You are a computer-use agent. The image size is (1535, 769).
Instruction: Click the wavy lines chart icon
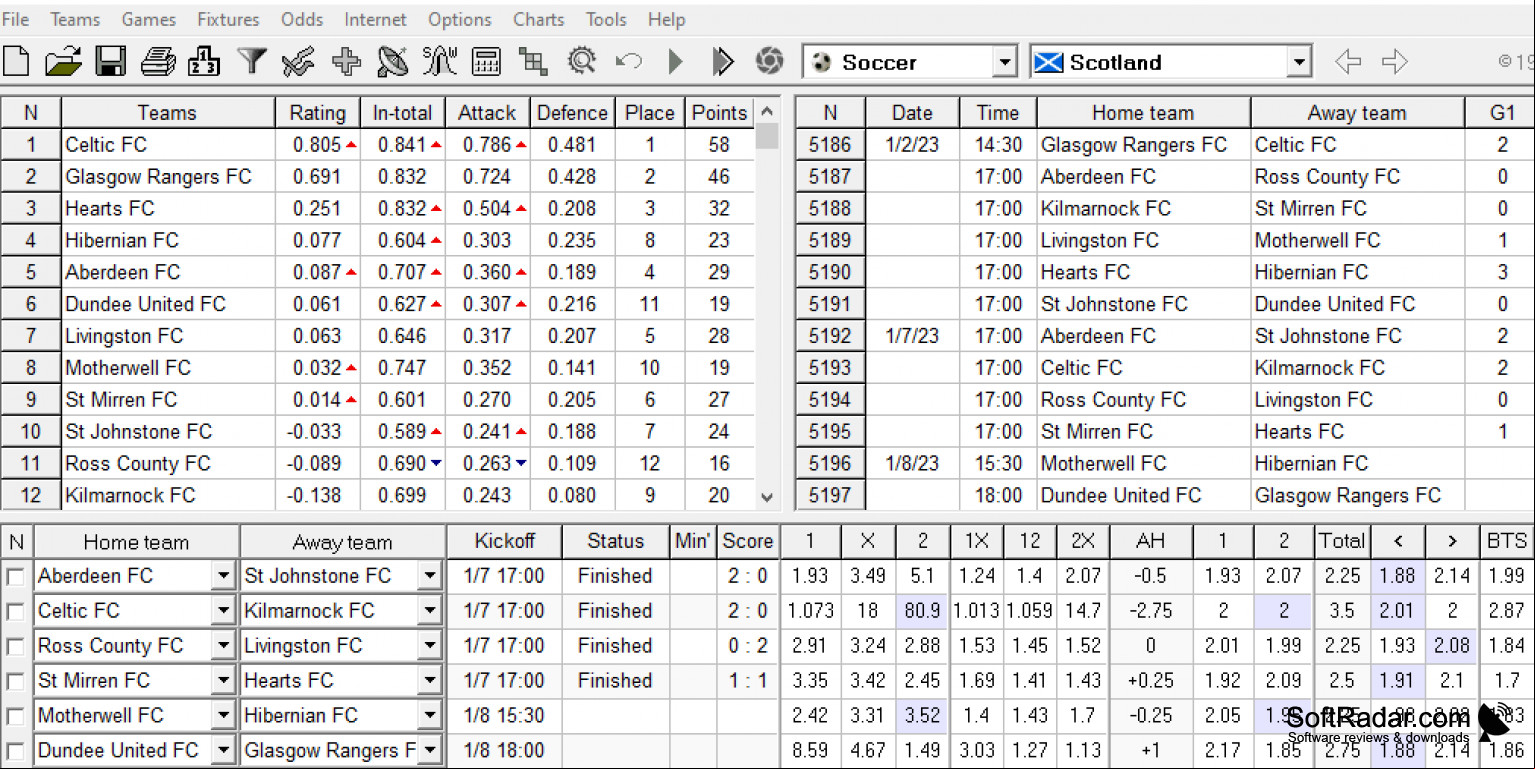[x=298, y=62]
